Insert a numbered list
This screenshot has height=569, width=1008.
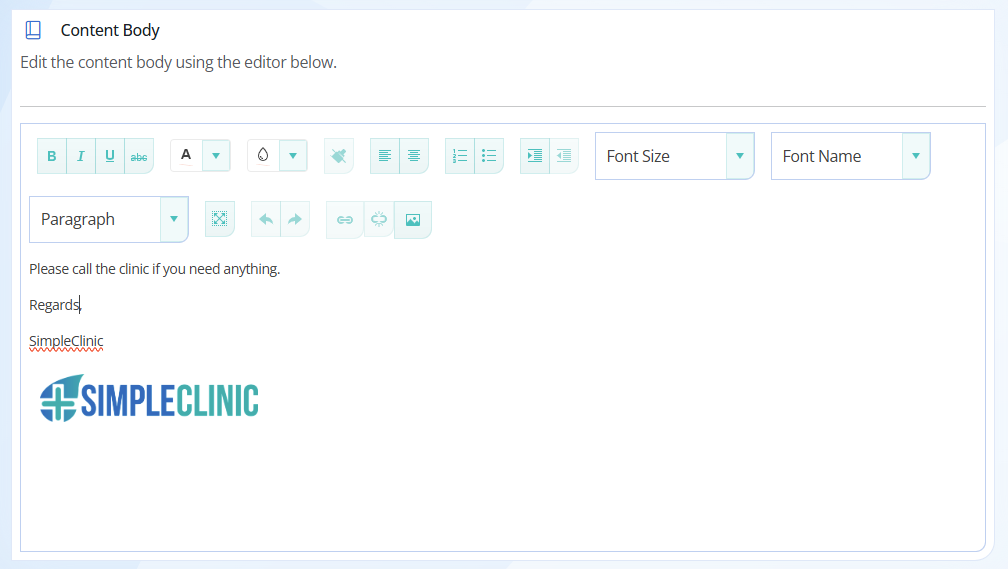(460, 156)
